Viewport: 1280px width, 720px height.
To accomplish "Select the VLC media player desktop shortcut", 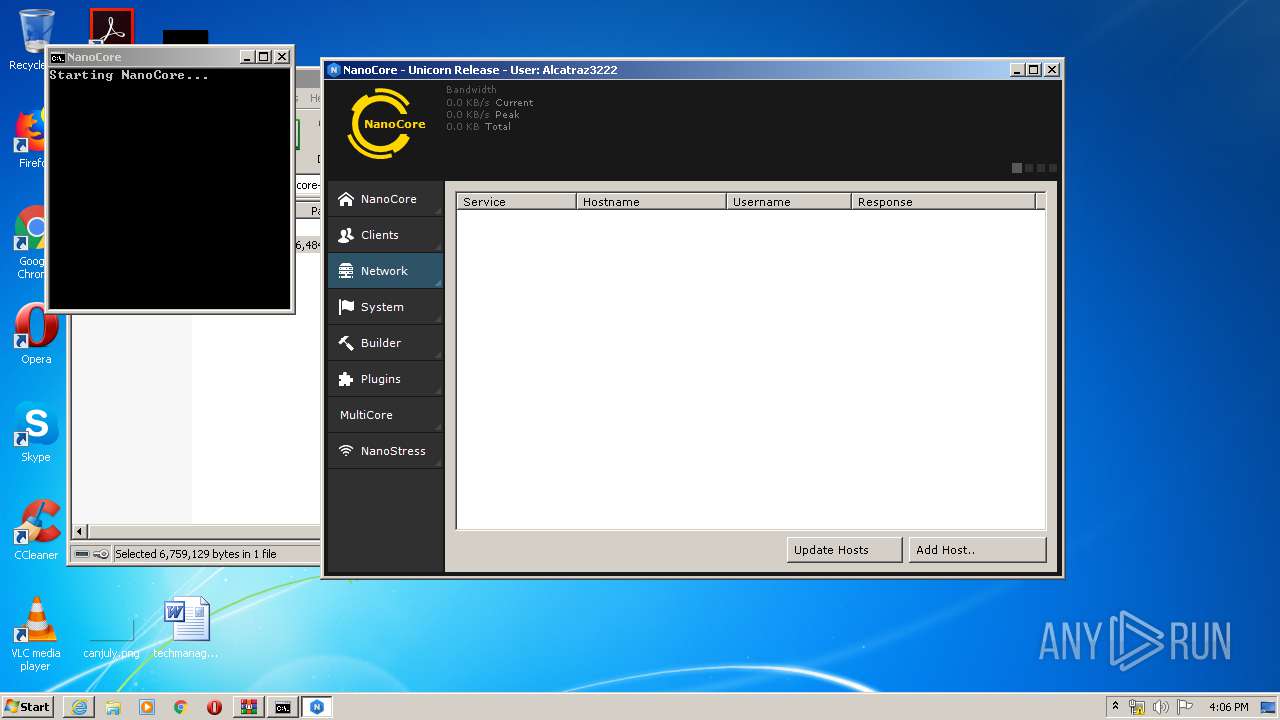I will [x=36, y=633].
